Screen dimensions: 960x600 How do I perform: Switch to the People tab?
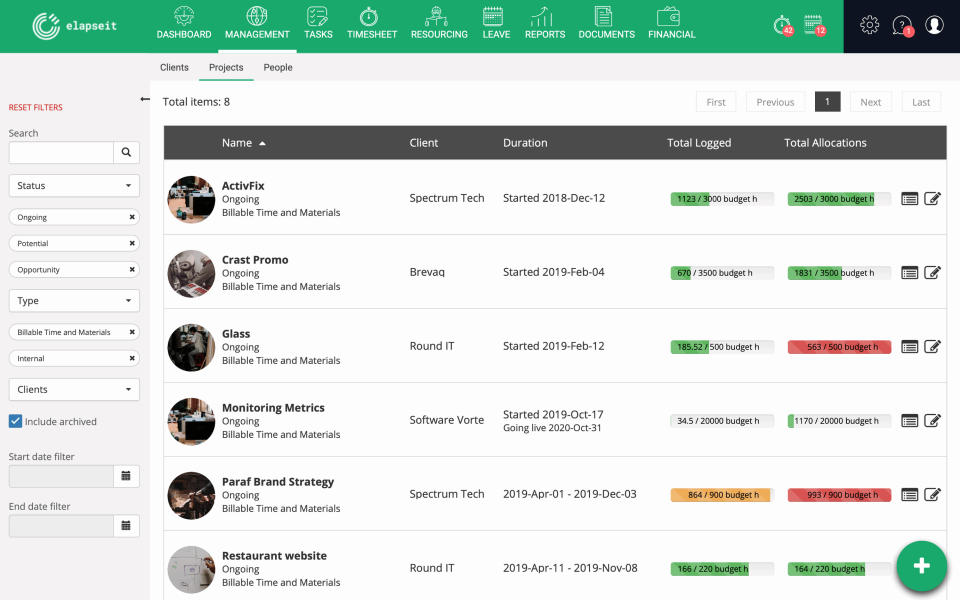(x=278, y=67)
